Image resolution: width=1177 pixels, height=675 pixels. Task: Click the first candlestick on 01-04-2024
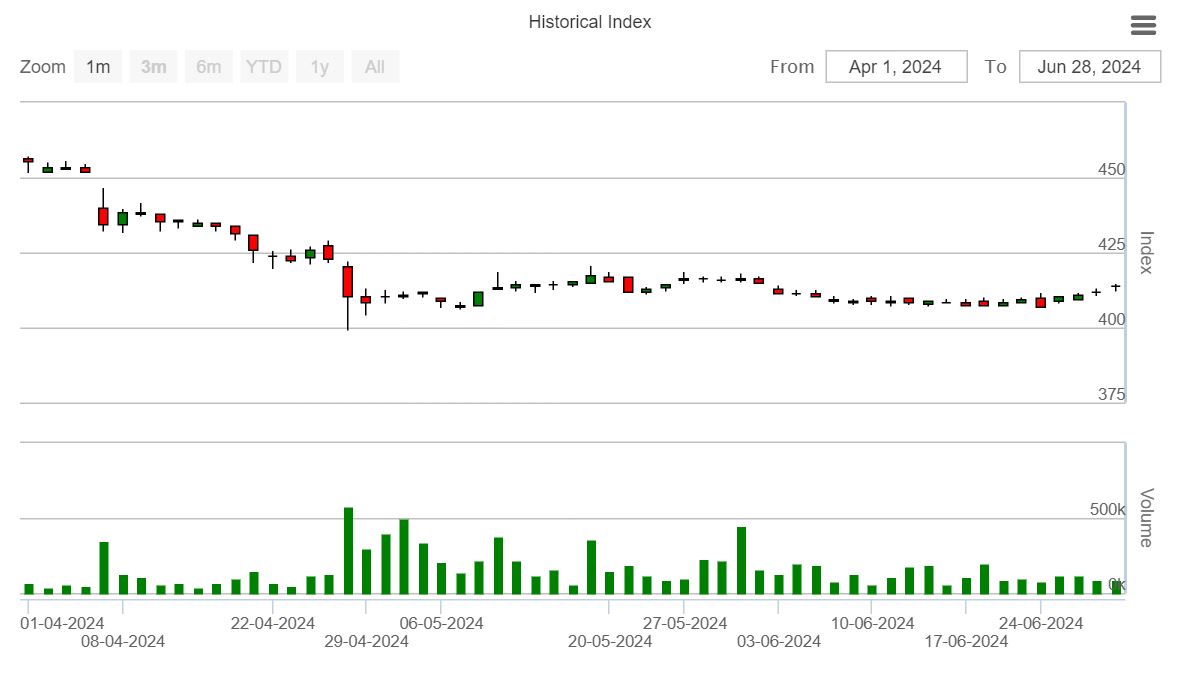coord(28,160)
